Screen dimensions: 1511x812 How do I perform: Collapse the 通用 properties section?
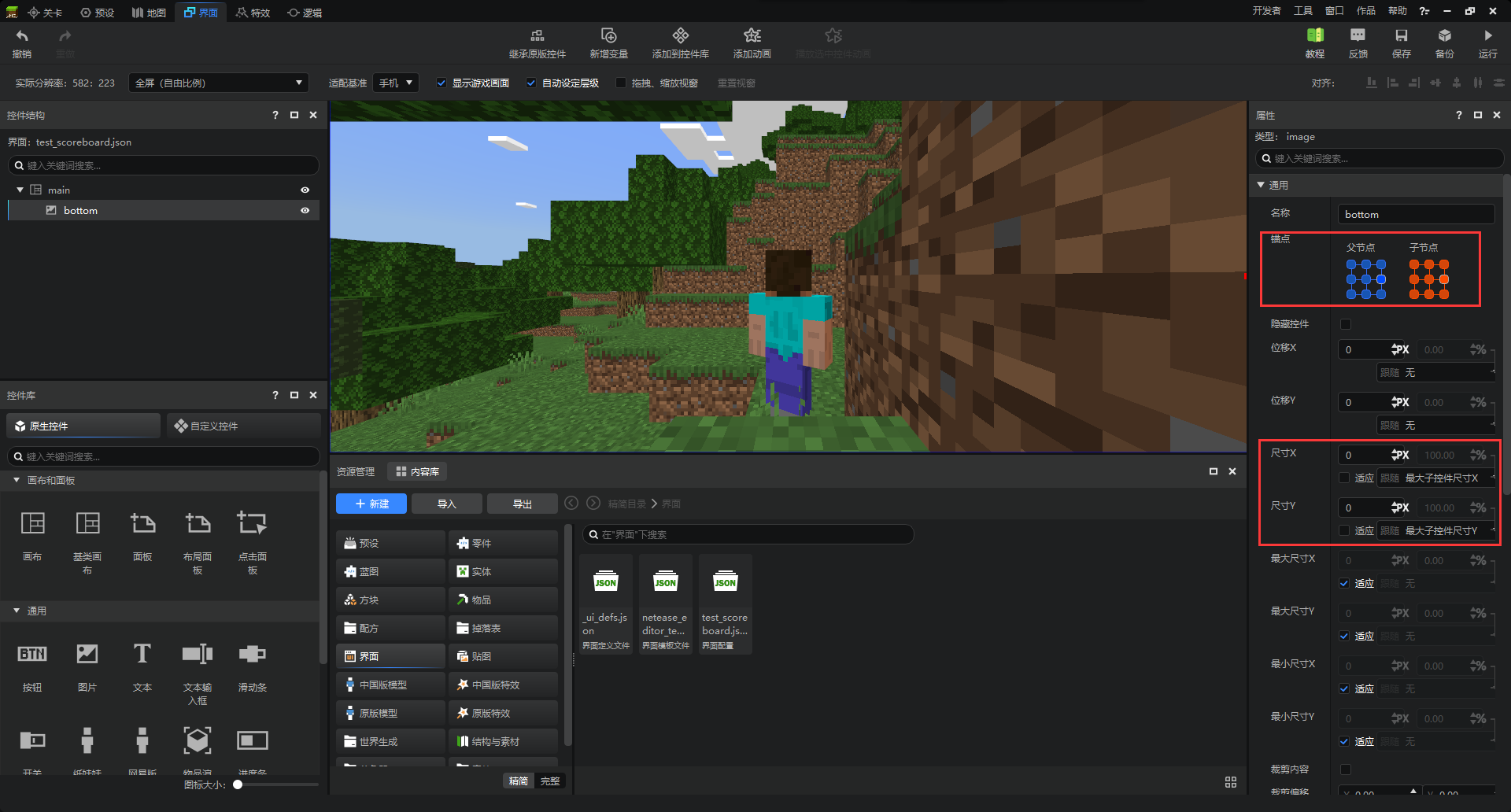pos(1261,185)
